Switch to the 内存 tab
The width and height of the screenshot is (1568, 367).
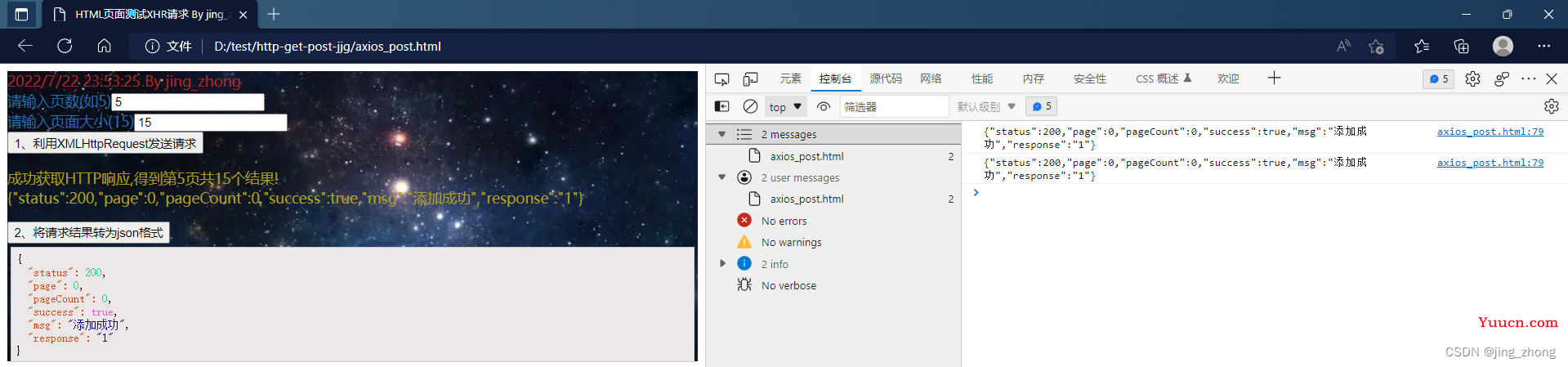[x=1034, y=78]
